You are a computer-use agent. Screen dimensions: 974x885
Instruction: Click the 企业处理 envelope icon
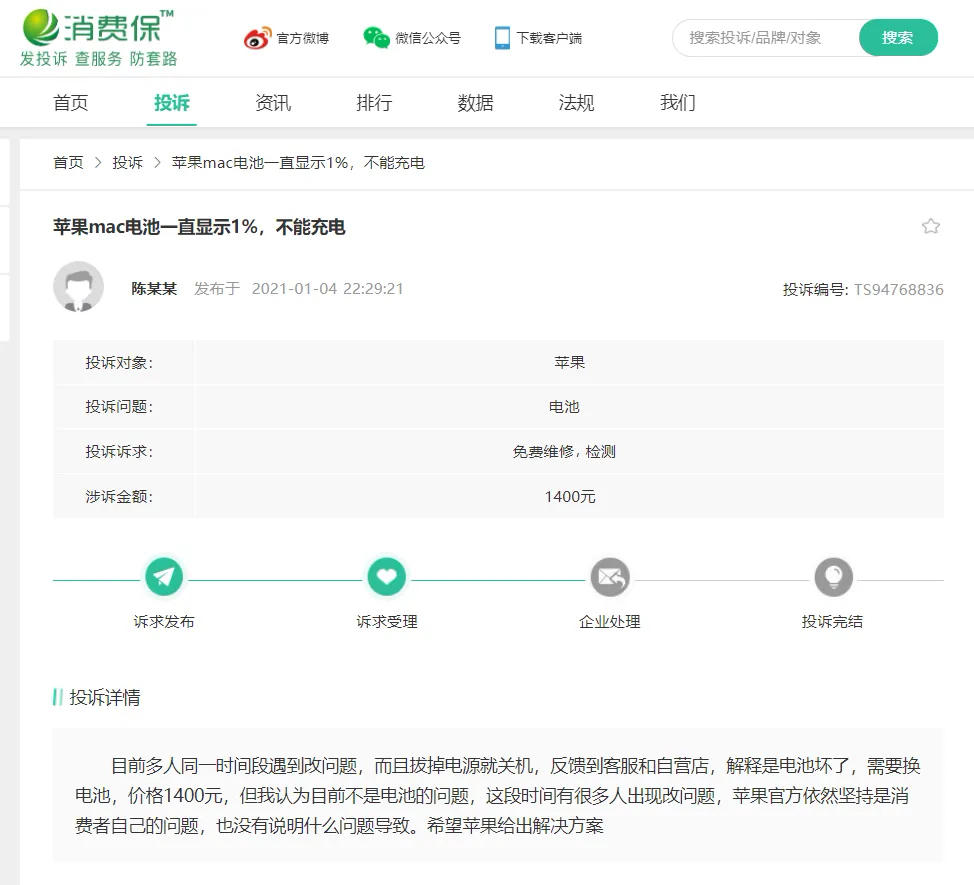pos(610,576)
